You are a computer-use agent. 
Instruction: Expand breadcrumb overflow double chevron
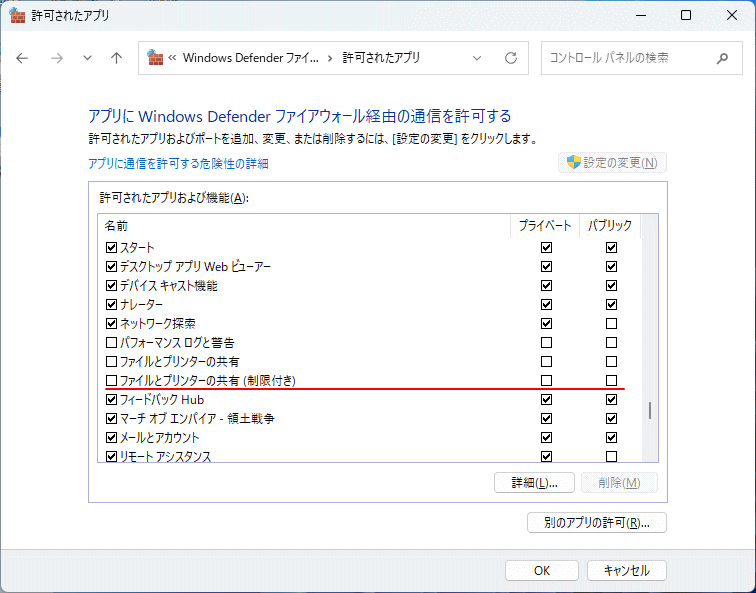(x=172, y=58)
